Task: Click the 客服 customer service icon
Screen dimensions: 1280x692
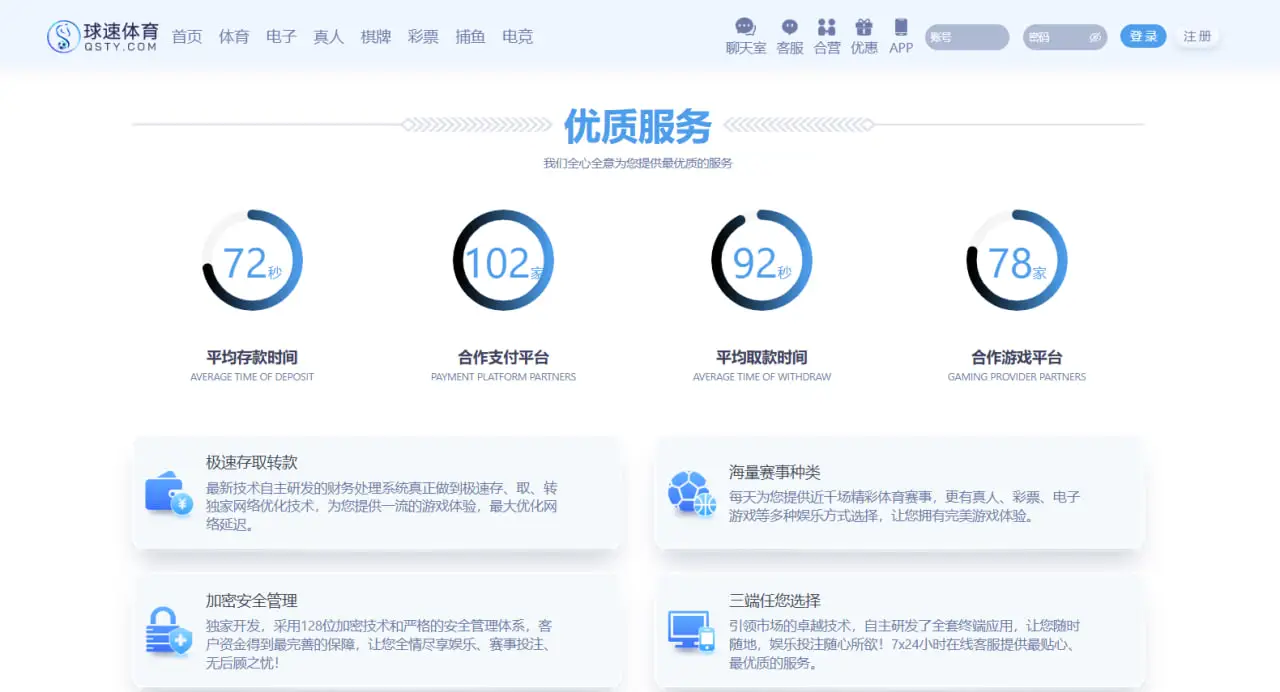Action: coord(790,28)
